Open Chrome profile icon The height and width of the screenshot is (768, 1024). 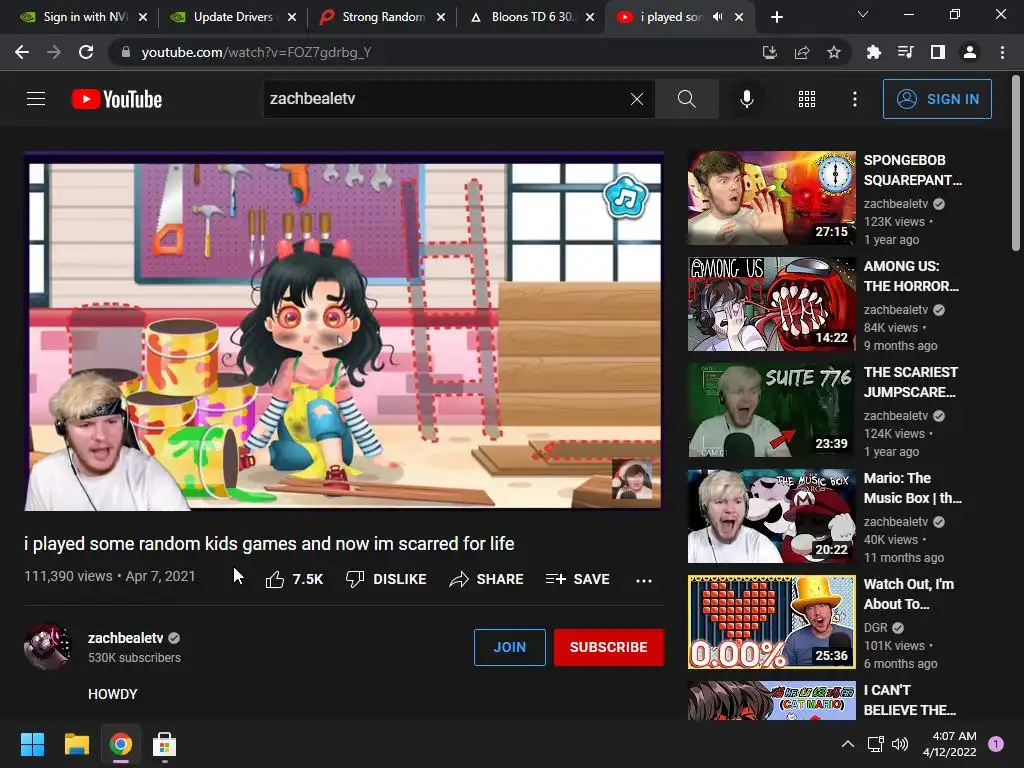point(970,52)
